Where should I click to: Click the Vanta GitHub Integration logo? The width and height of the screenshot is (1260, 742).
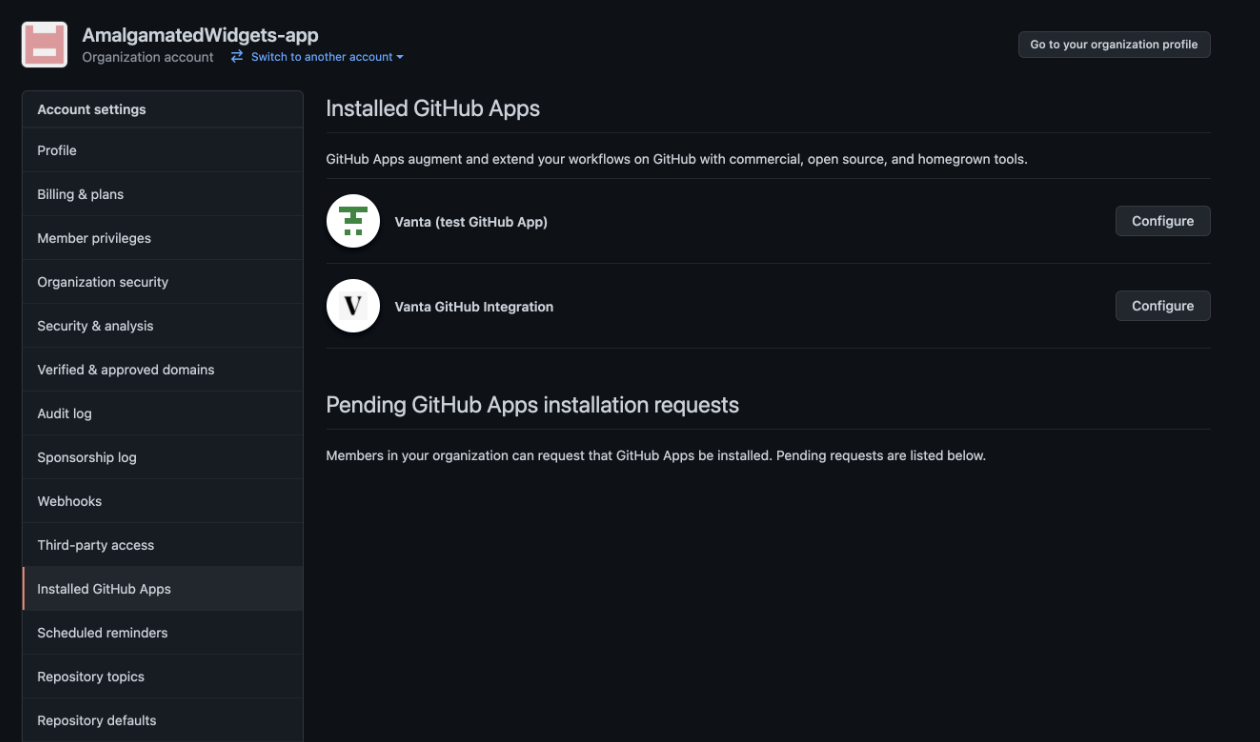[x=353, y=306]
